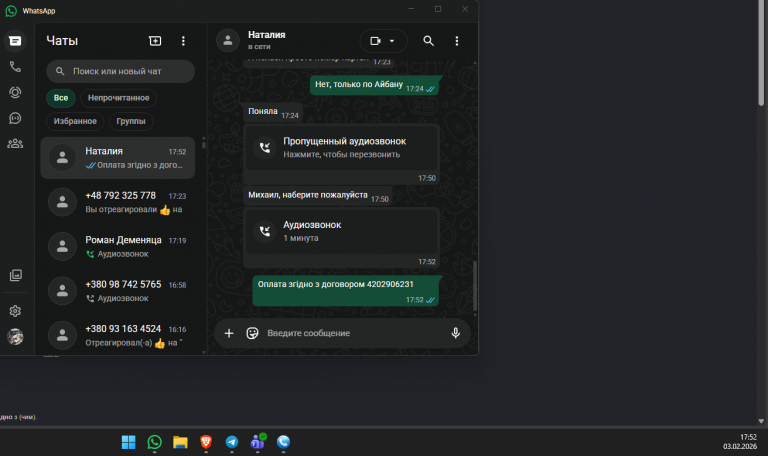Open the Communities sidebar icon
The image size is (768, 456).
coord(15,144)
